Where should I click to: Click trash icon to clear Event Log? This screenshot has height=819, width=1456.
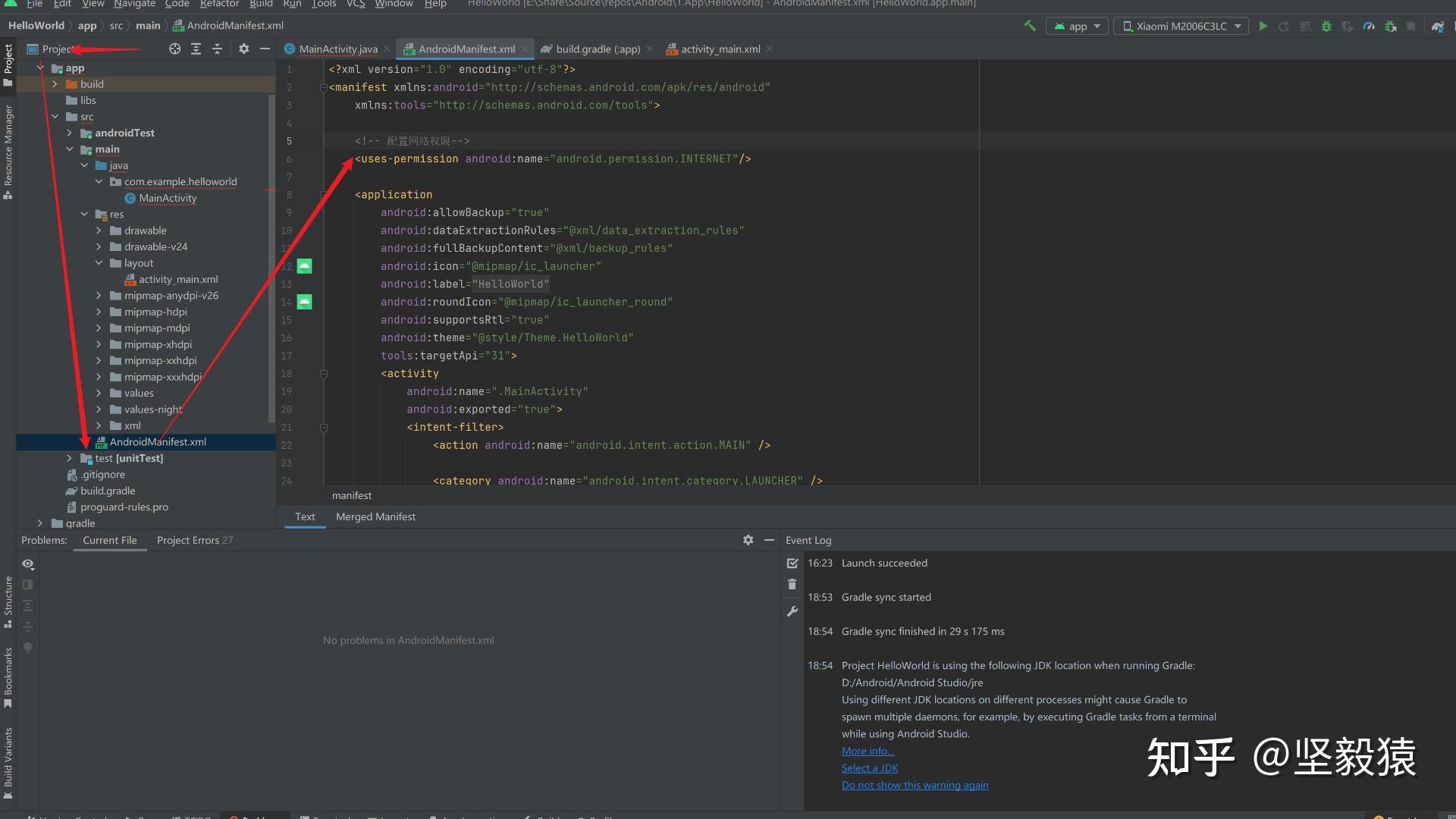pyautogui.click(x=792, y=584)
